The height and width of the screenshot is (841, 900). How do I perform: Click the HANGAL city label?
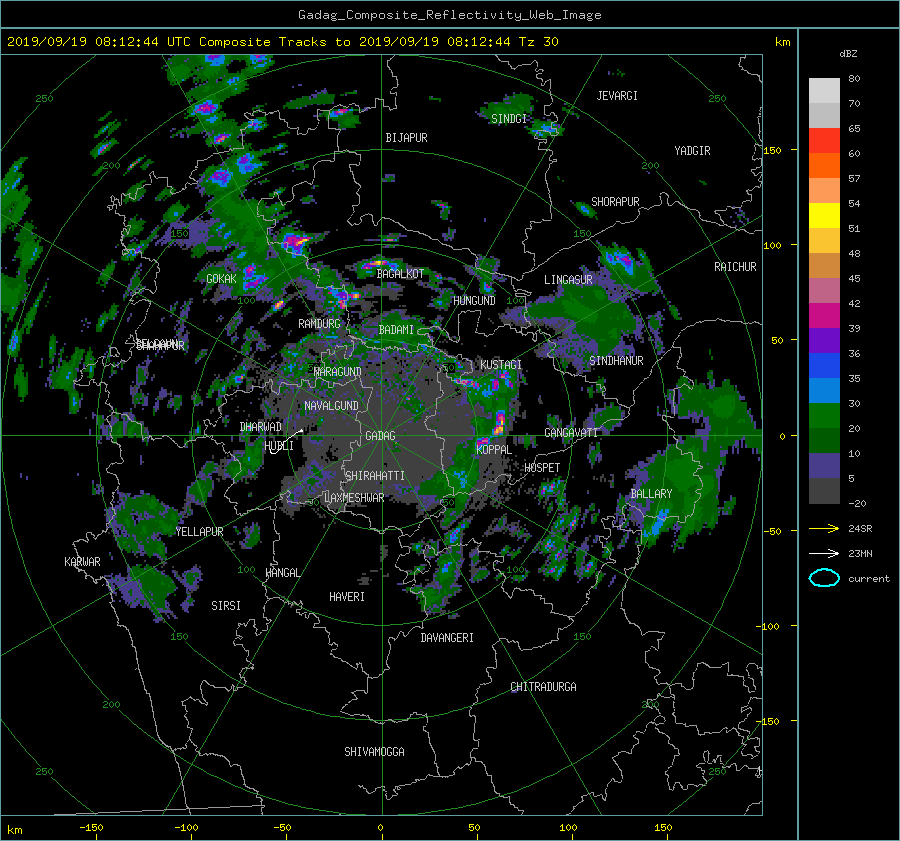(282, 573)
